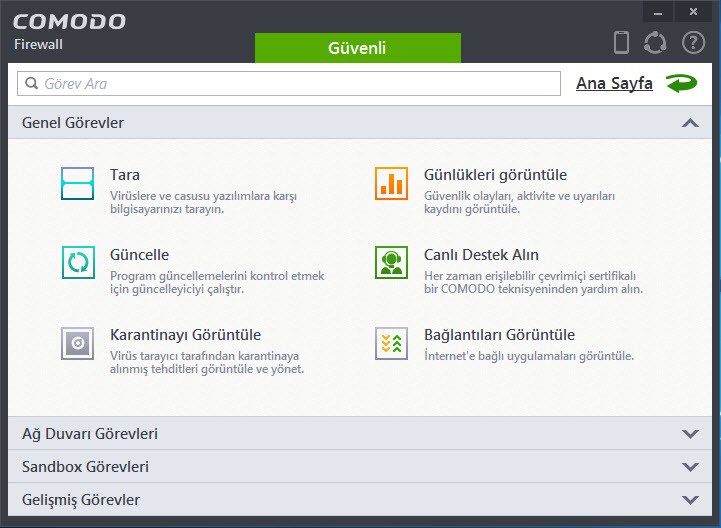Expand the Ağ Duvarı Görevleri chevron
This screenshot has height=528, width=721.
(690, 434)
